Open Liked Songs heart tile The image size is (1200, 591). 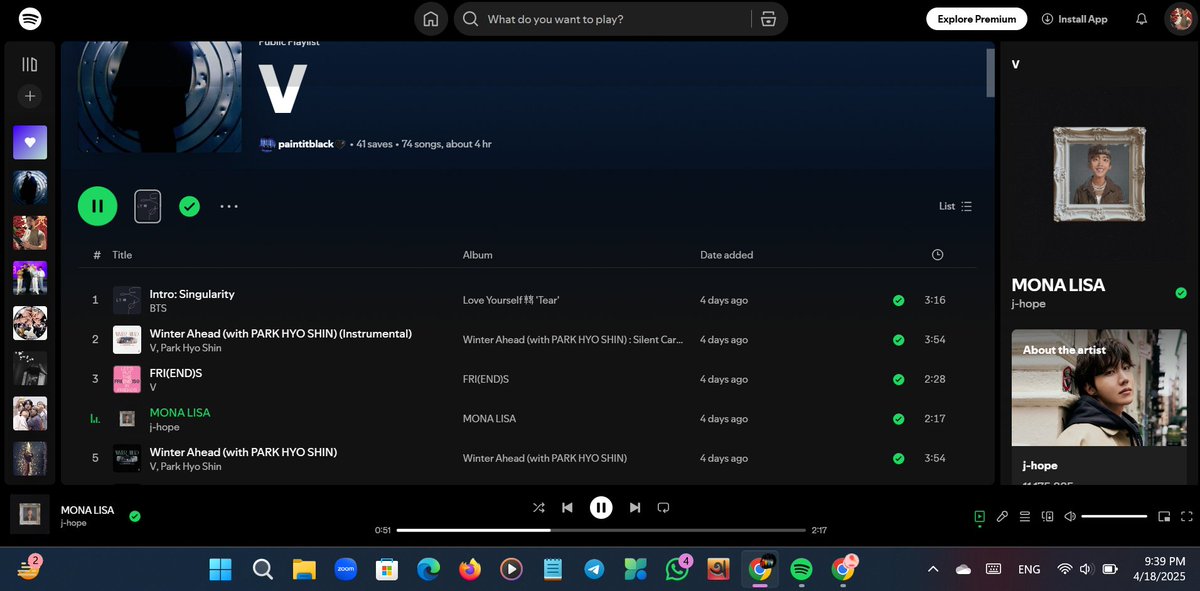[x=30, y=142]
